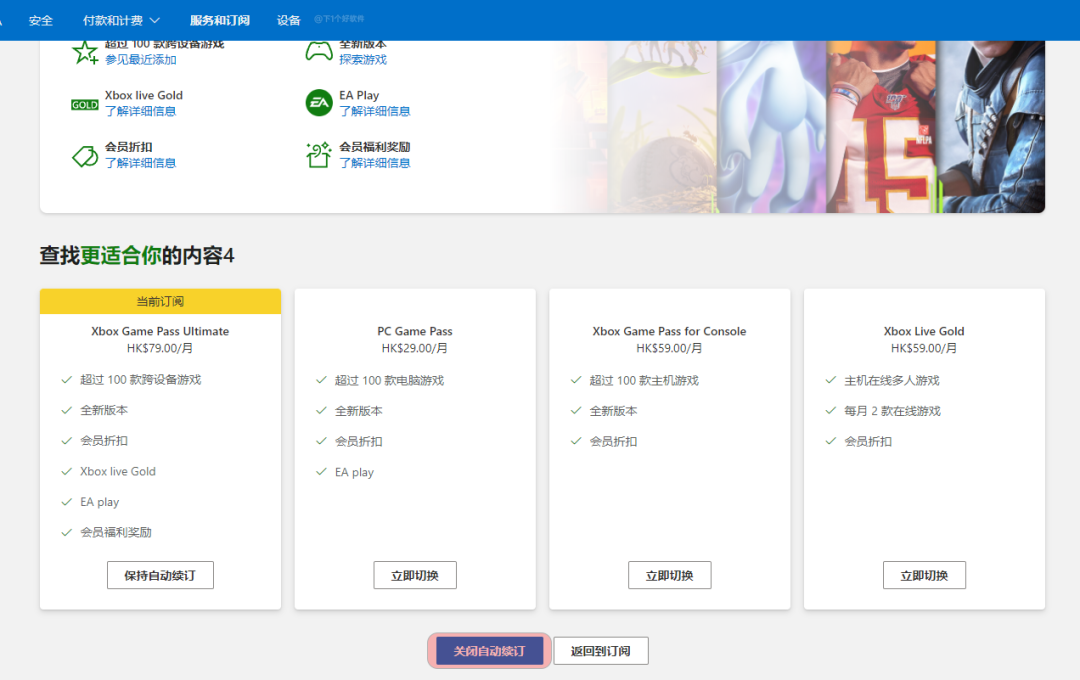1080x680 pixels.
Task: Click the member rewards gift icon
Action: click(x=319, y=155)
